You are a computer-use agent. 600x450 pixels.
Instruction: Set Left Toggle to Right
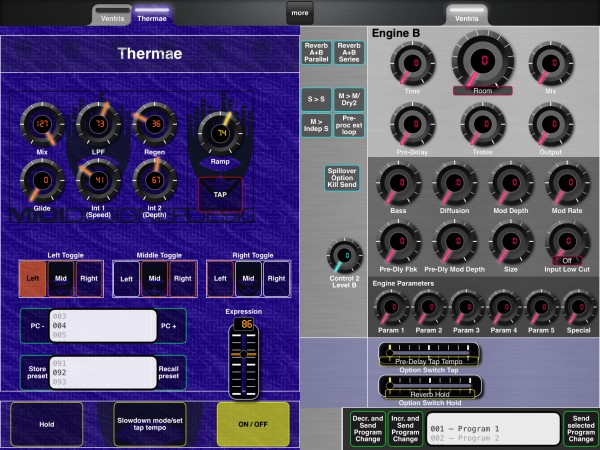coord(89,279)
